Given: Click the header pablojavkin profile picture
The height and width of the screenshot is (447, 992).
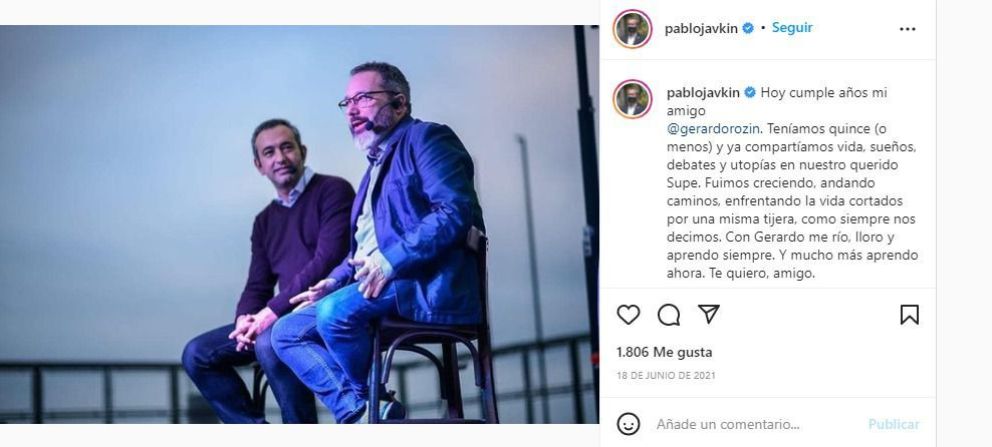Looking at the screenshot, I should (x=632, y=29).
